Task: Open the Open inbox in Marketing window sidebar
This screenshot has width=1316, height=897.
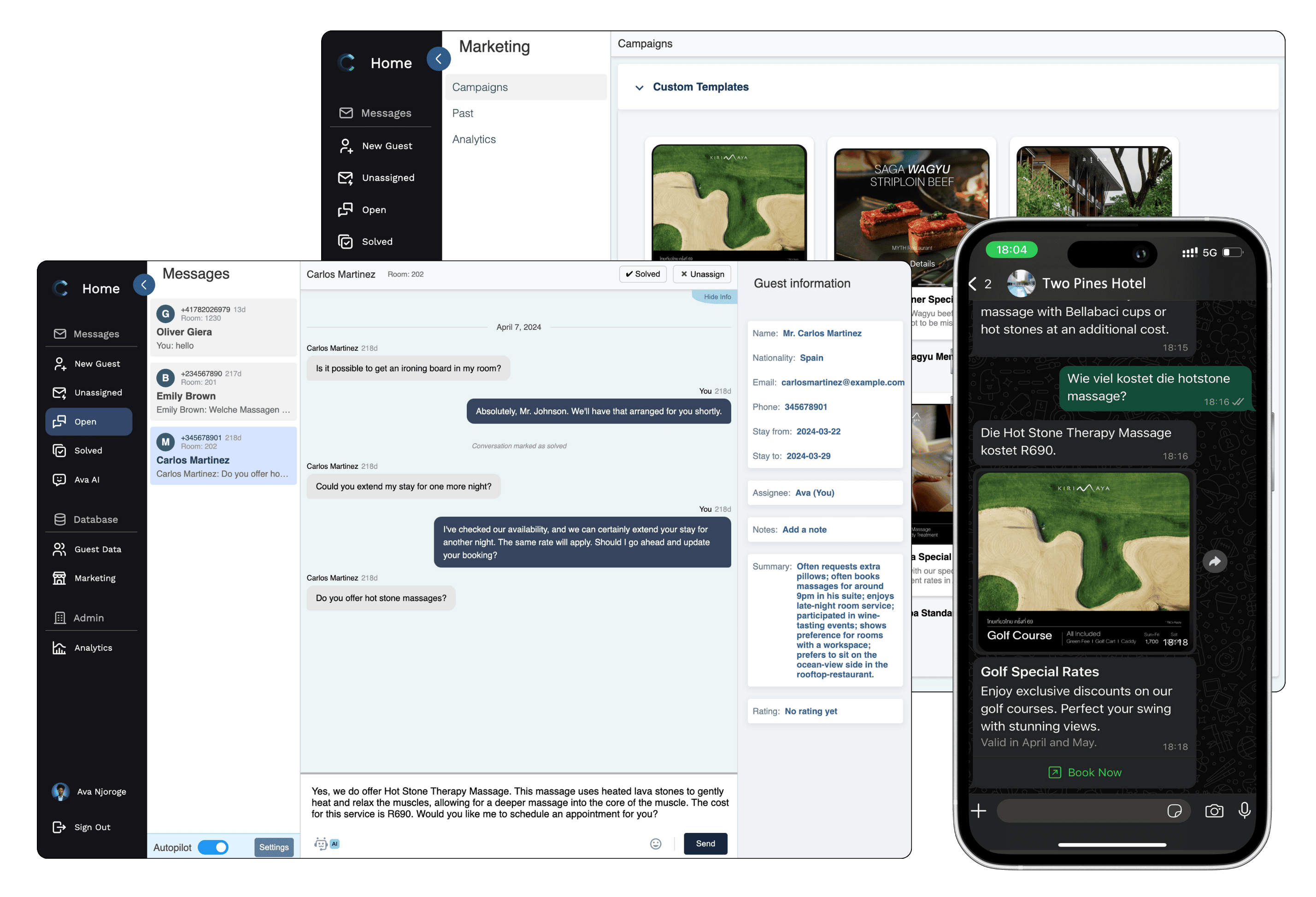Action: tap(363, 210)
